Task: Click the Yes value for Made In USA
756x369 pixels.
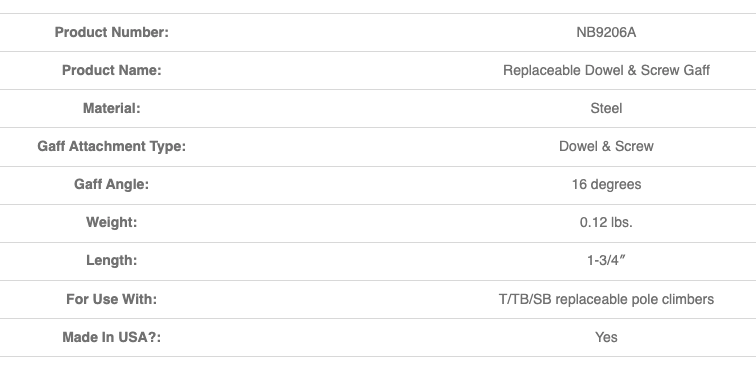Action: 606,337
